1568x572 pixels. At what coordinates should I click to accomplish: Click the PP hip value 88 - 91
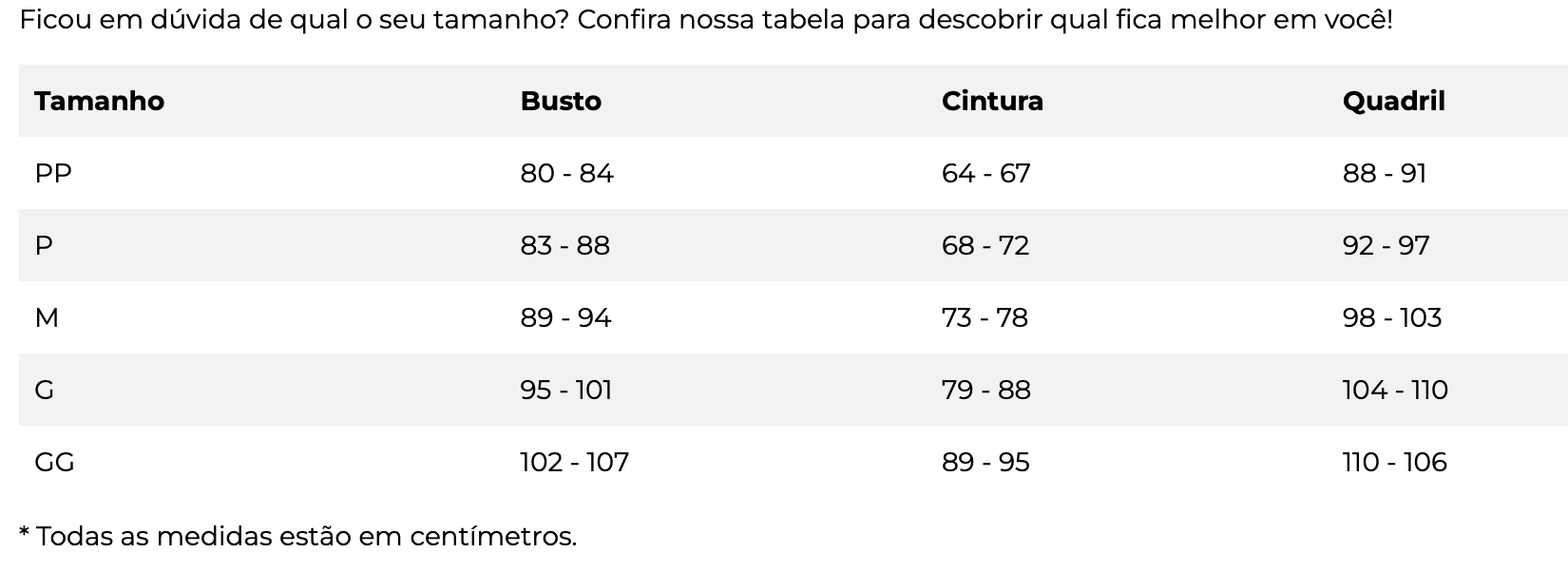[1385, 173]
